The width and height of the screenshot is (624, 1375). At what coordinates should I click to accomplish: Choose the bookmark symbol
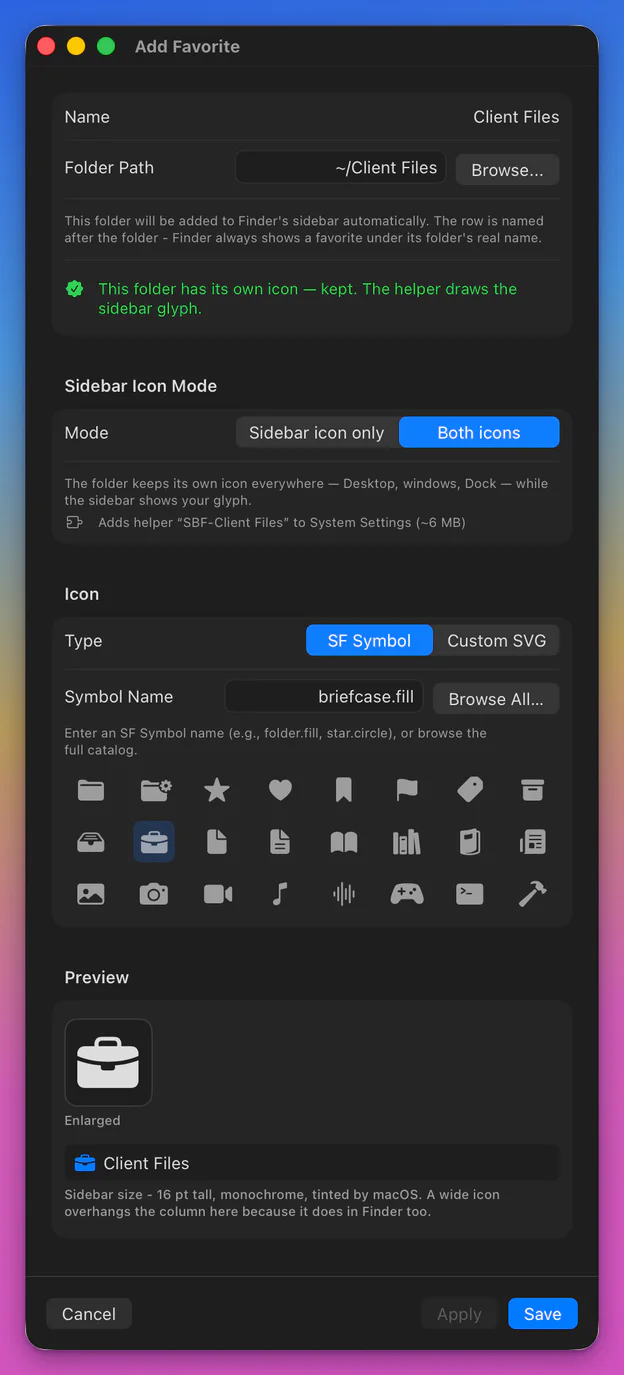343,790
